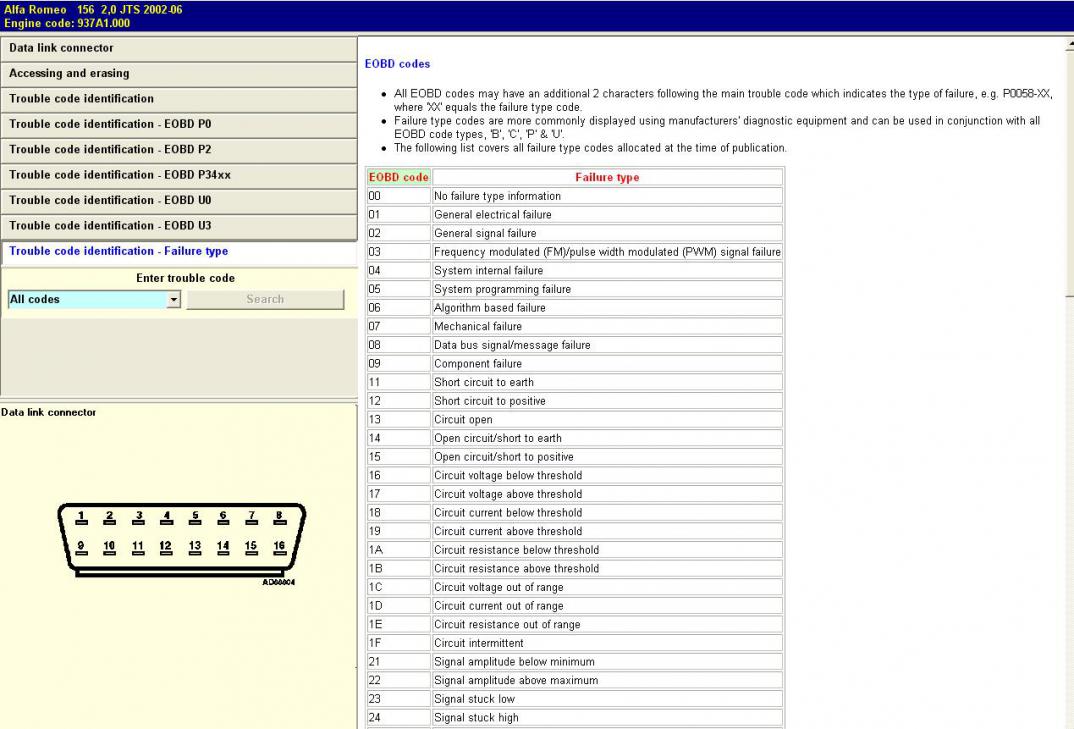Select row 'Signal amplitude above maximum'

[575, 680]
